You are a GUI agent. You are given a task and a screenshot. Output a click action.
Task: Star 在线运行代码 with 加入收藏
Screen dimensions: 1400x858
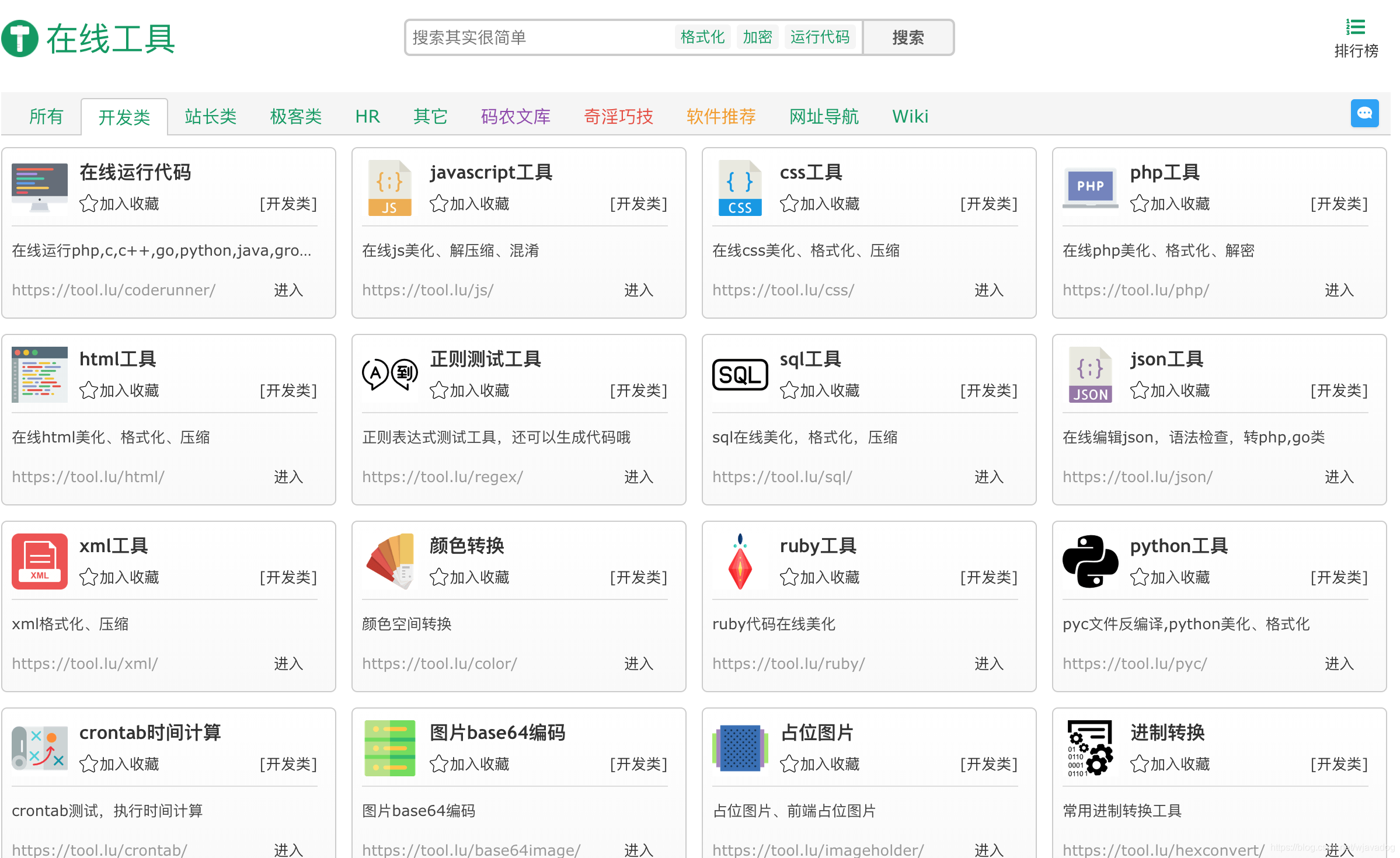[x=120, y=204]
